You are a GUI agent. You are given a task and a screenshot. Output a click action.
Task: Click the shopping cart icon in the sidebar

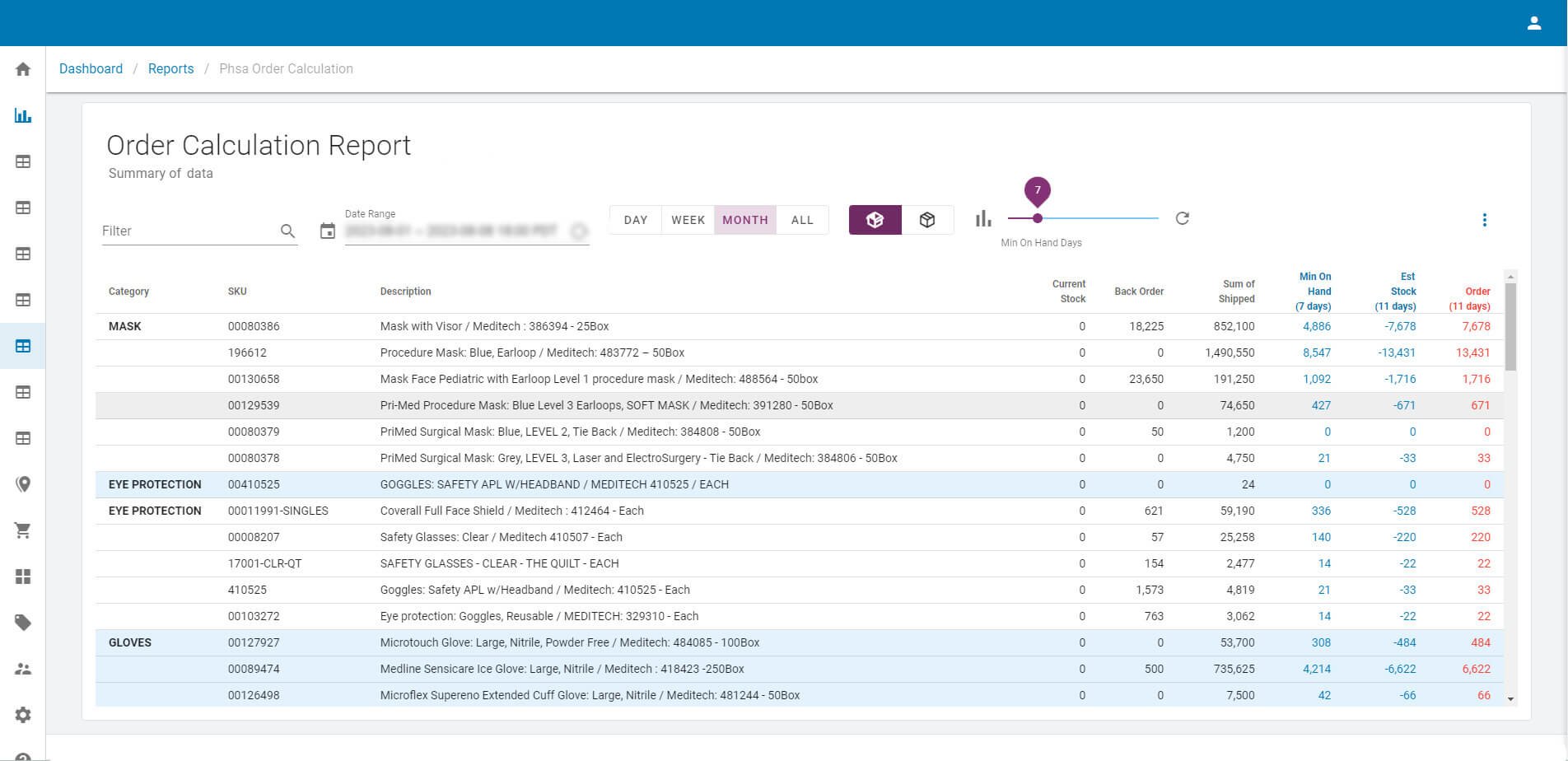tap(22, 530)
